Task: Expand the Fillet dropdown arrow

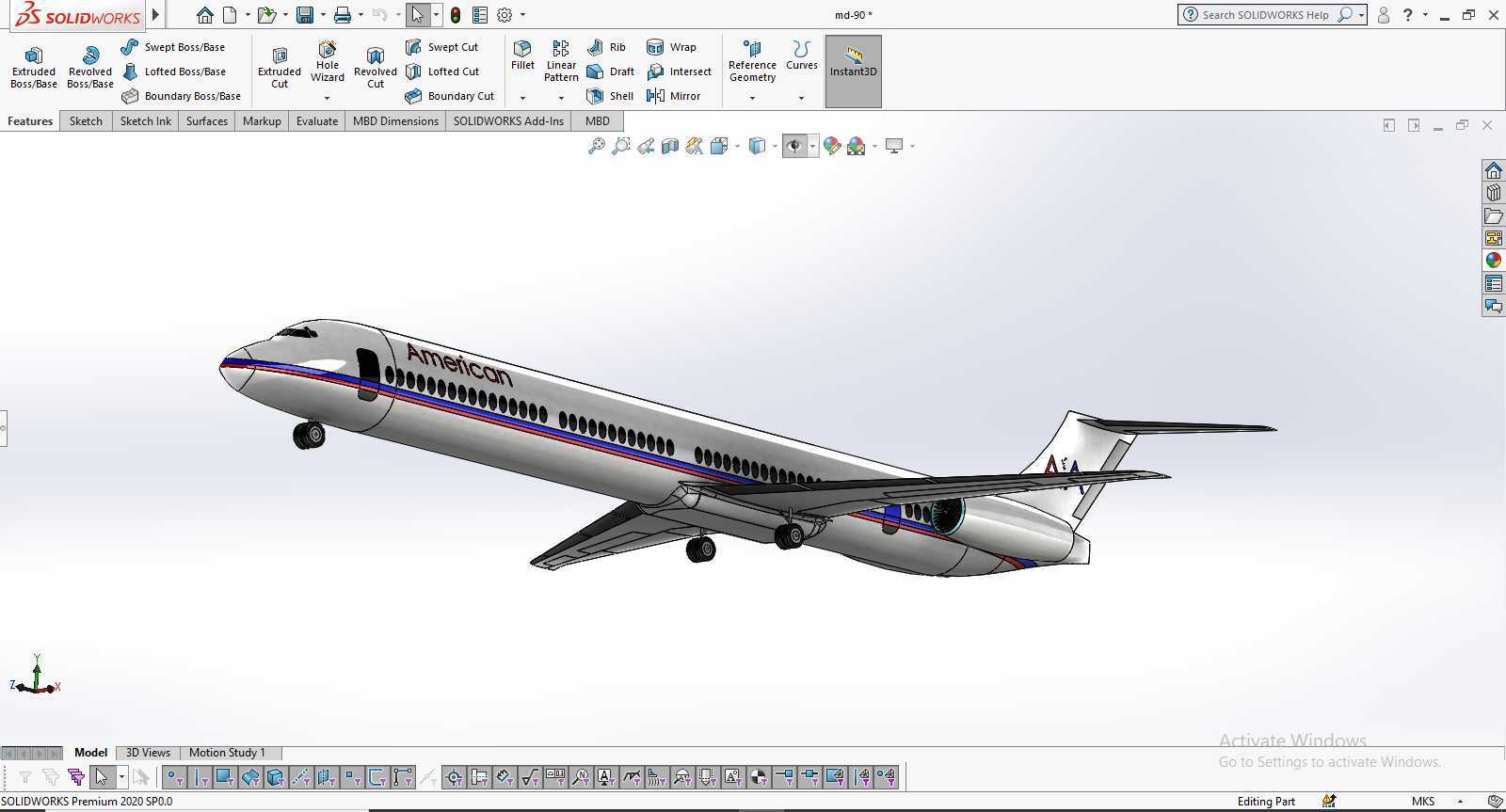Action: click(522, 97)
